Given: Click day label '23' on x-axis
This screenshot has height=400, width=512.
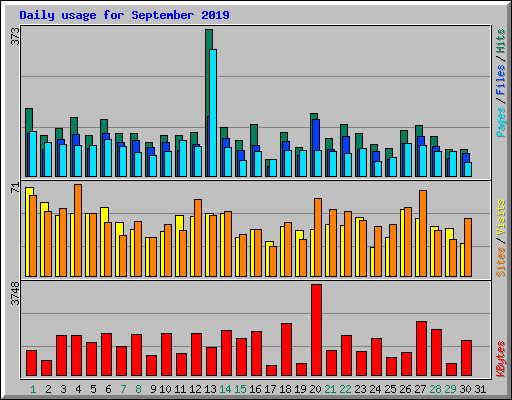Looking at the screenshot, I should coord(360,389).
